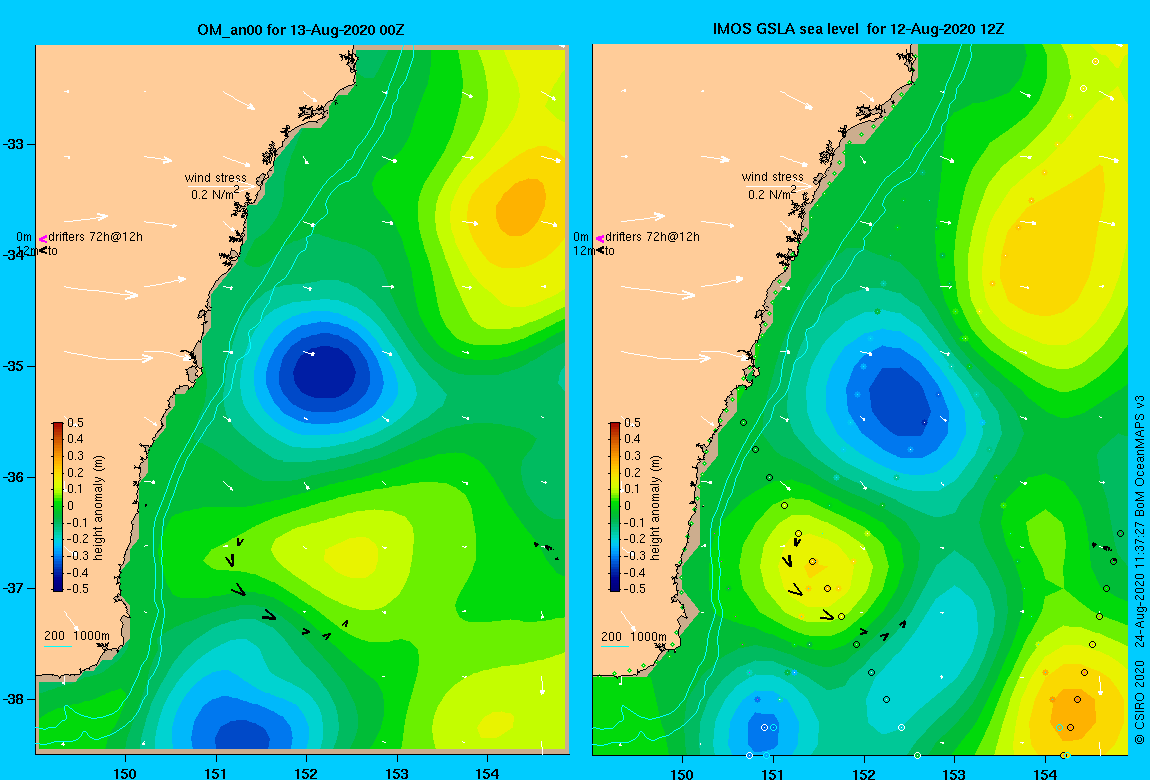This screenshot has height=780, width=1150.
Task: Click longitude 153 under IMOS GSLA map
Action: pos(954,773)
